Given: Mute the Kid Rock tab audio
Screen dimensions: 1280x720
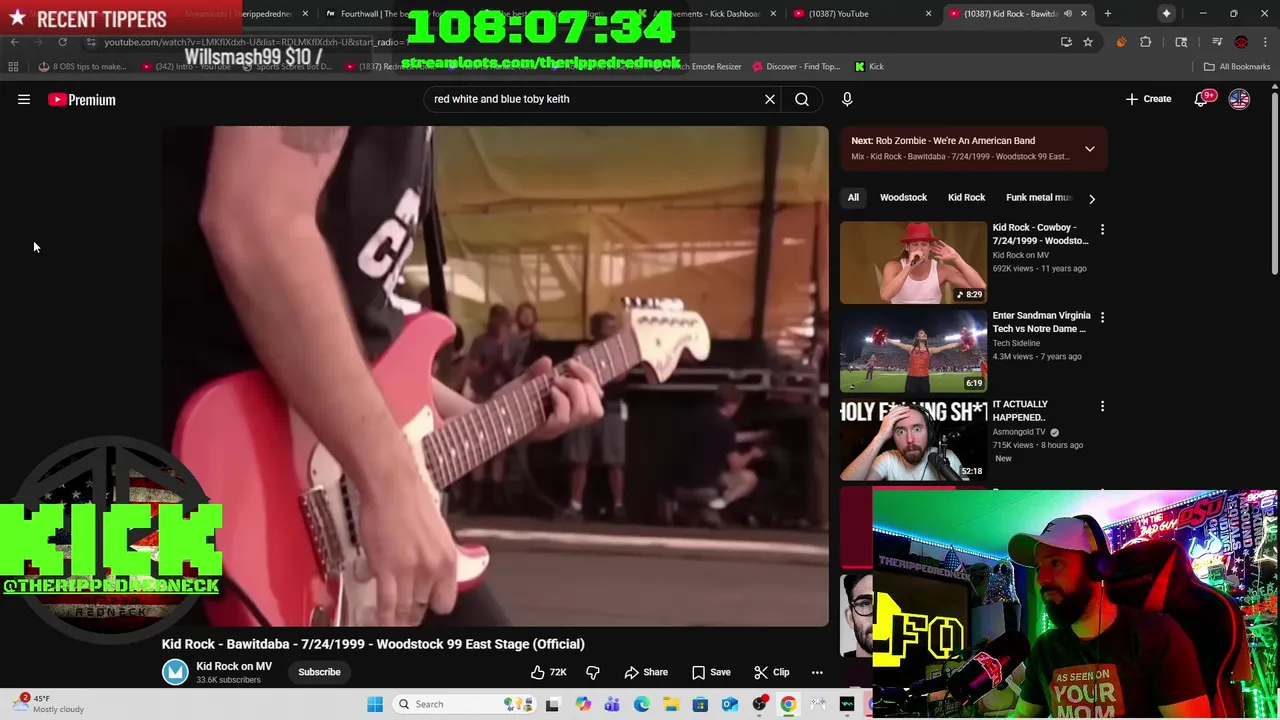Looking at the screenshot, I should [x=1067, y=14].
